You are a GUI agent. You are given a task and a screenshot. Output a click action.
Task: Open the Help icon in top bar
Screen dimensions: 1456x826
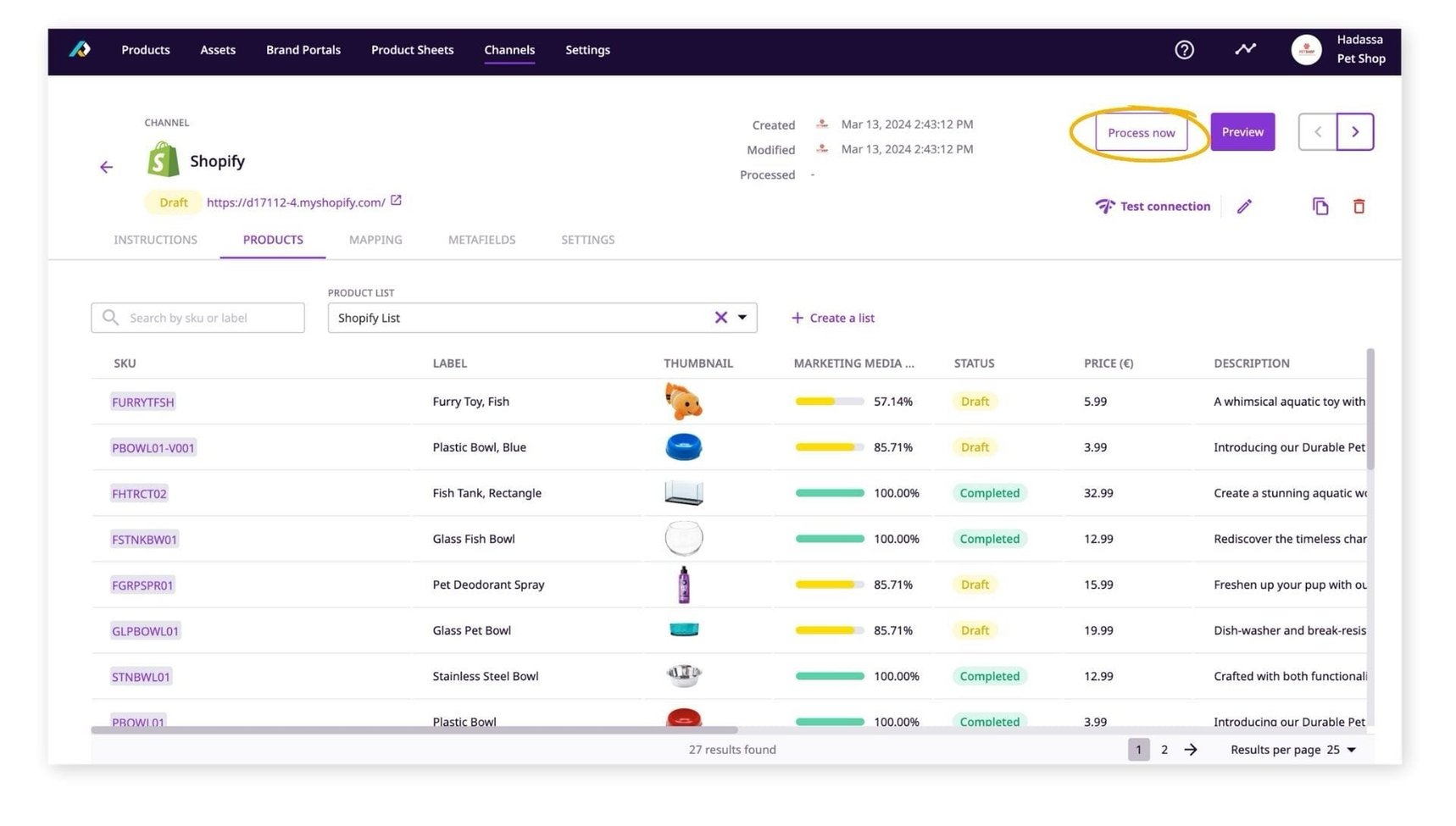(1184, 49)
